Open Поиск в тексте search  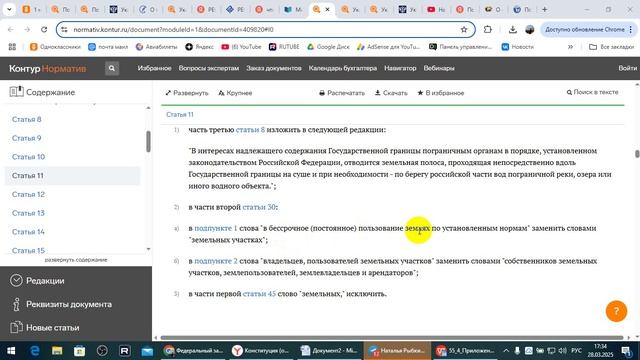pos(592,92)
